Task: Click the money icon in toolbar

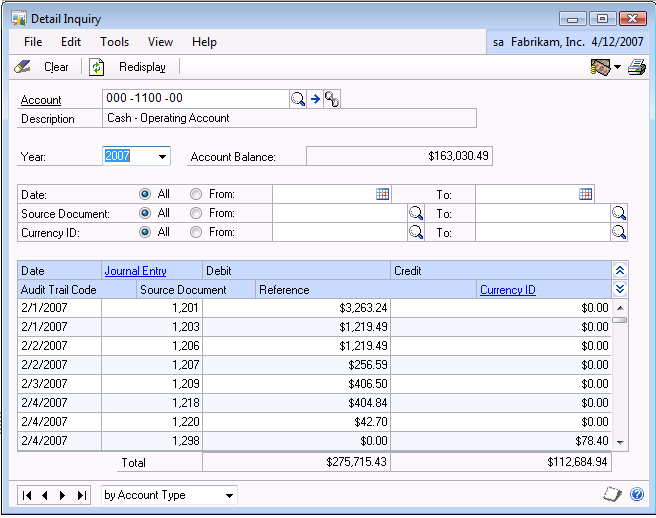Action: click(x=601, y=67)
